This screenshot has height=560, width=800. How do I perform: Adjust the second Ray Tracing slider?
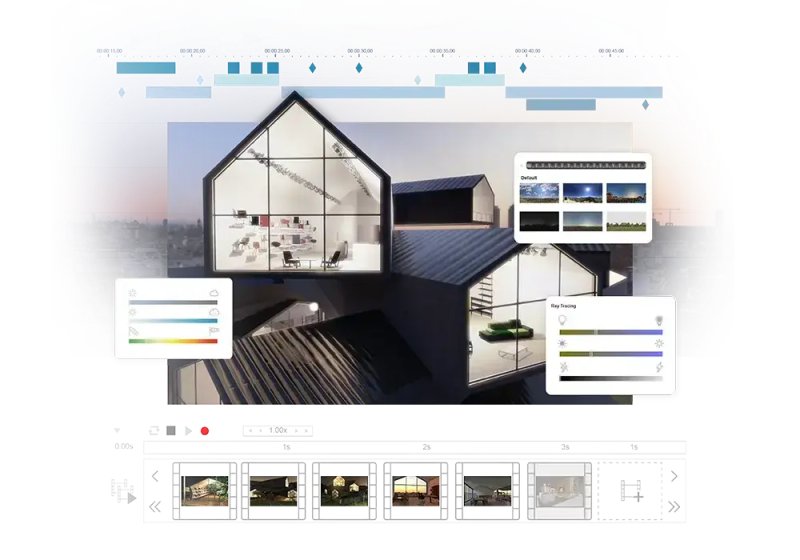click(611, 354)
